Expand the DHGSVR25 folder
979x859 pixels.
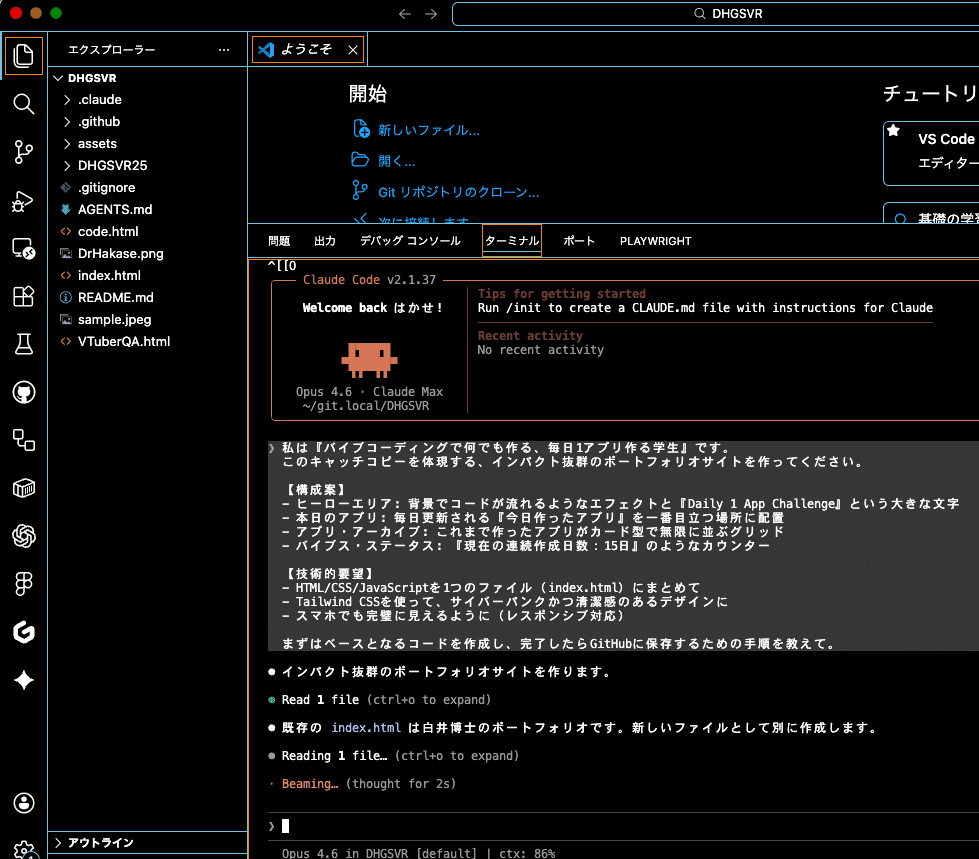click(x=67, y=165)
